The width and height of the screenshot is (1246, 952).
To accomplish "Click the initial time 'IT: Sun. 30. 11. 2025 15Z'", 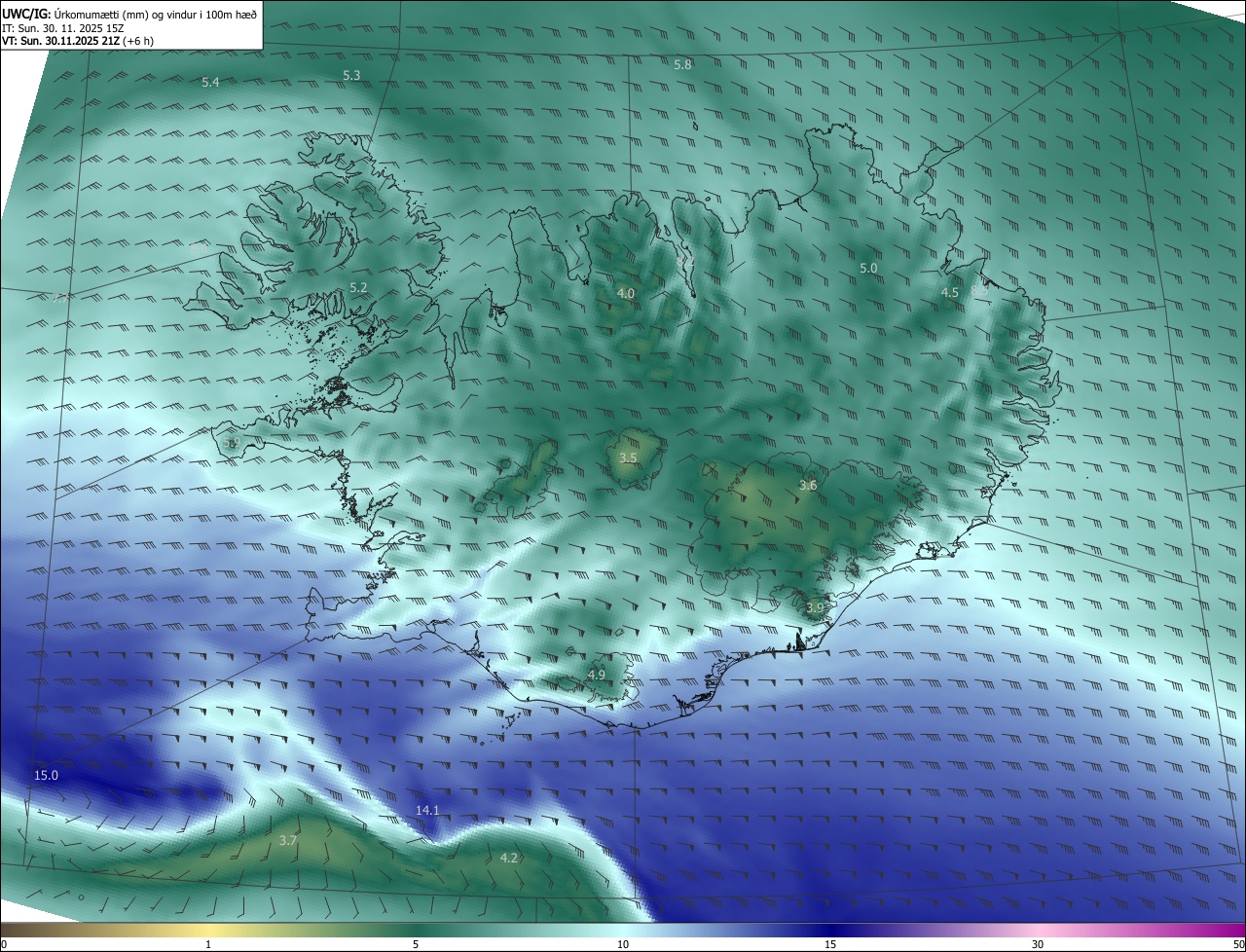I will click(x=64, y=28).
